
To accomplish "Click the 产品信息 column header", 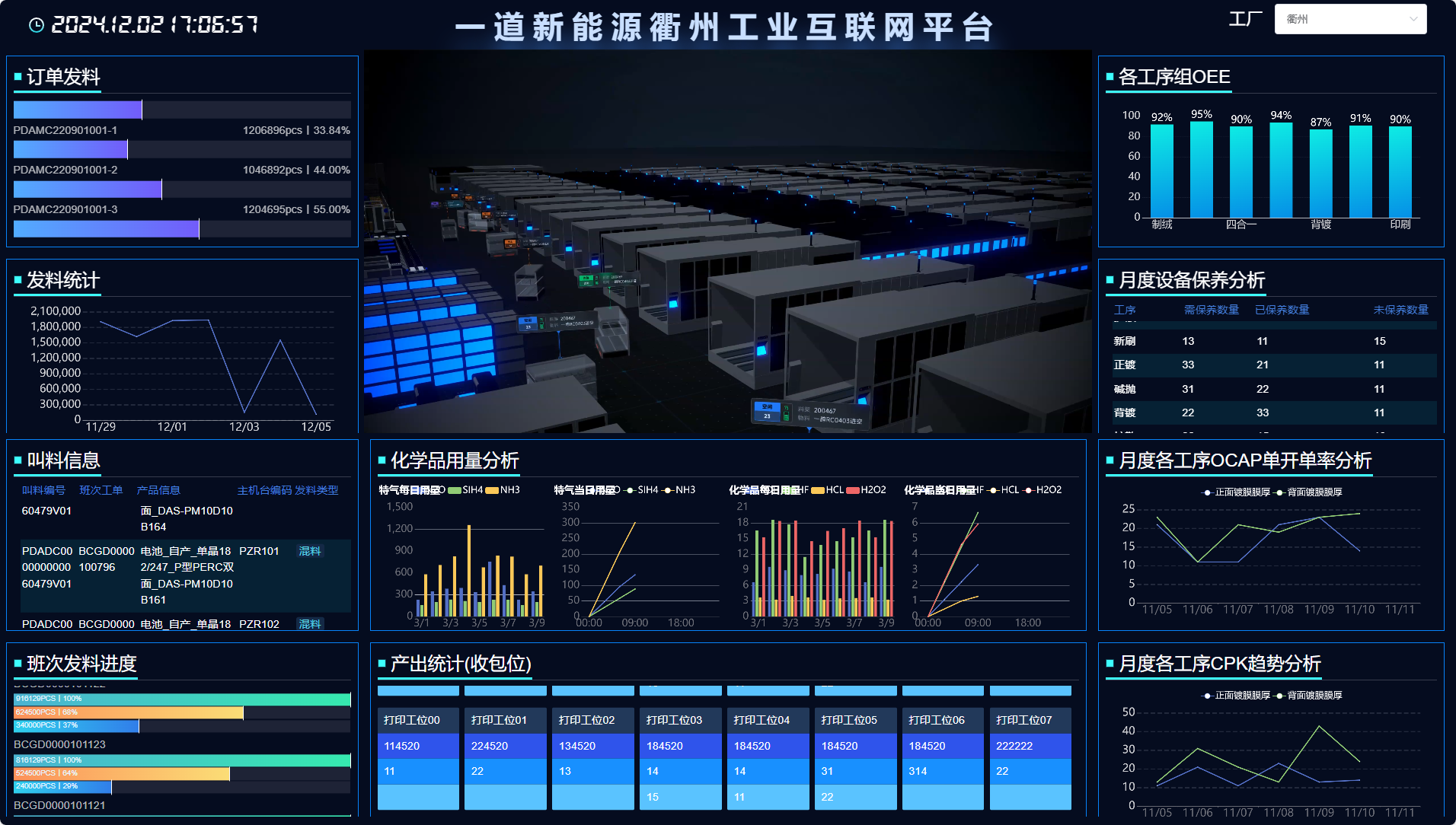I will coord(158,490).
